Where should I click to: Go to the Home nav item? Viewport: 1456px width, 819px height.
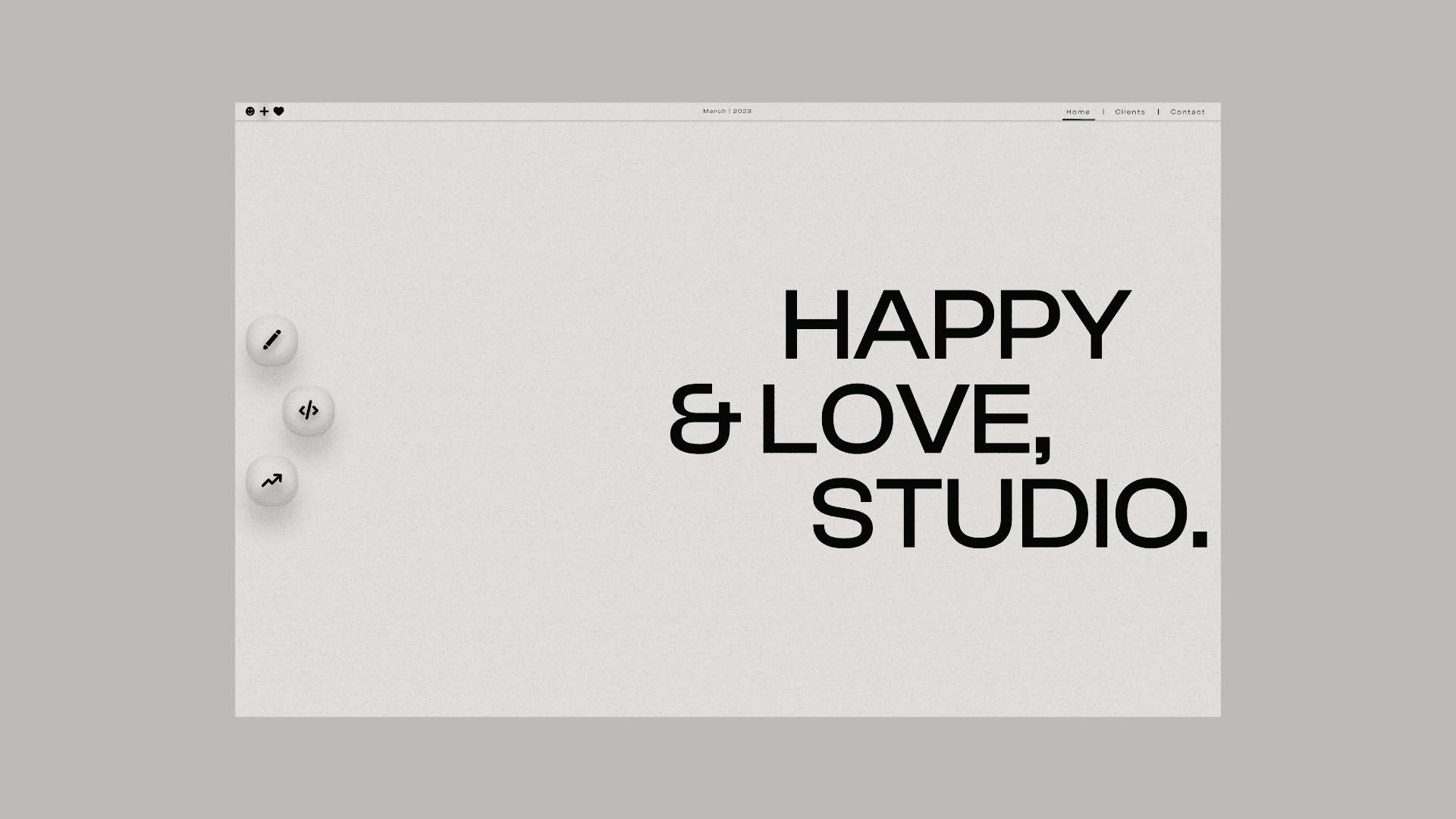[1078, 111]
